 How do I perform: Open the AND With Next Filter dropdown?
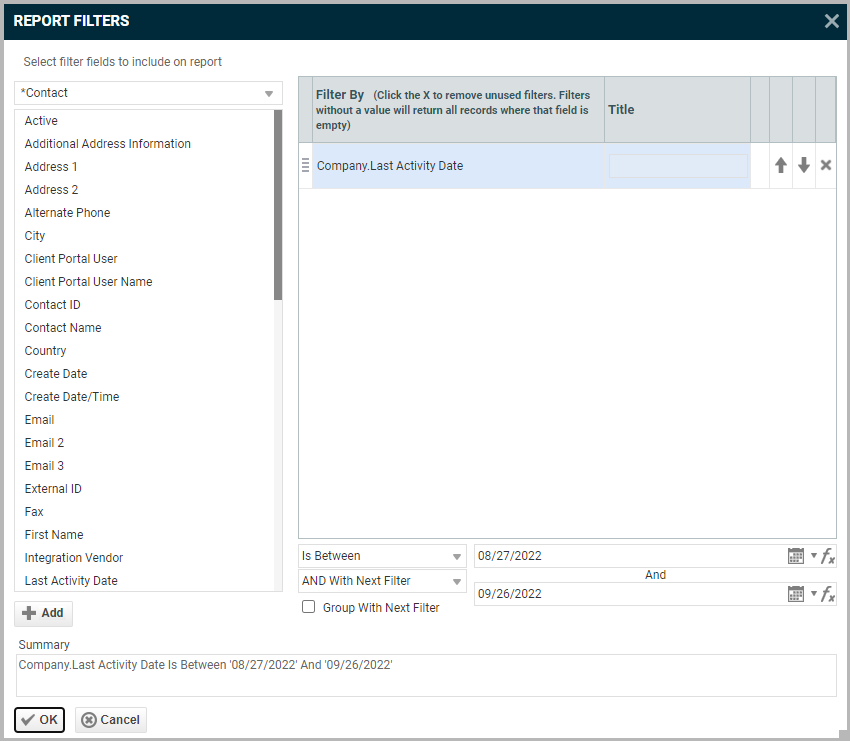pyautogui.click(x=382, y=581)
